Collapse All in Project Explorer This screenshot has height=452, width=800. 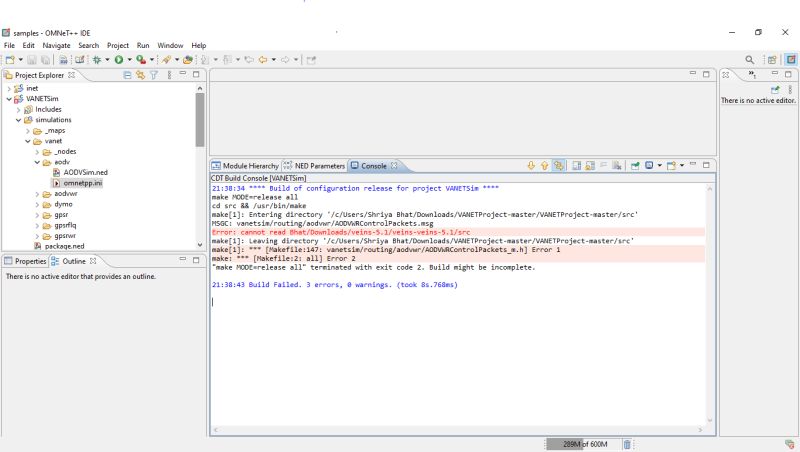coord(127,75)
